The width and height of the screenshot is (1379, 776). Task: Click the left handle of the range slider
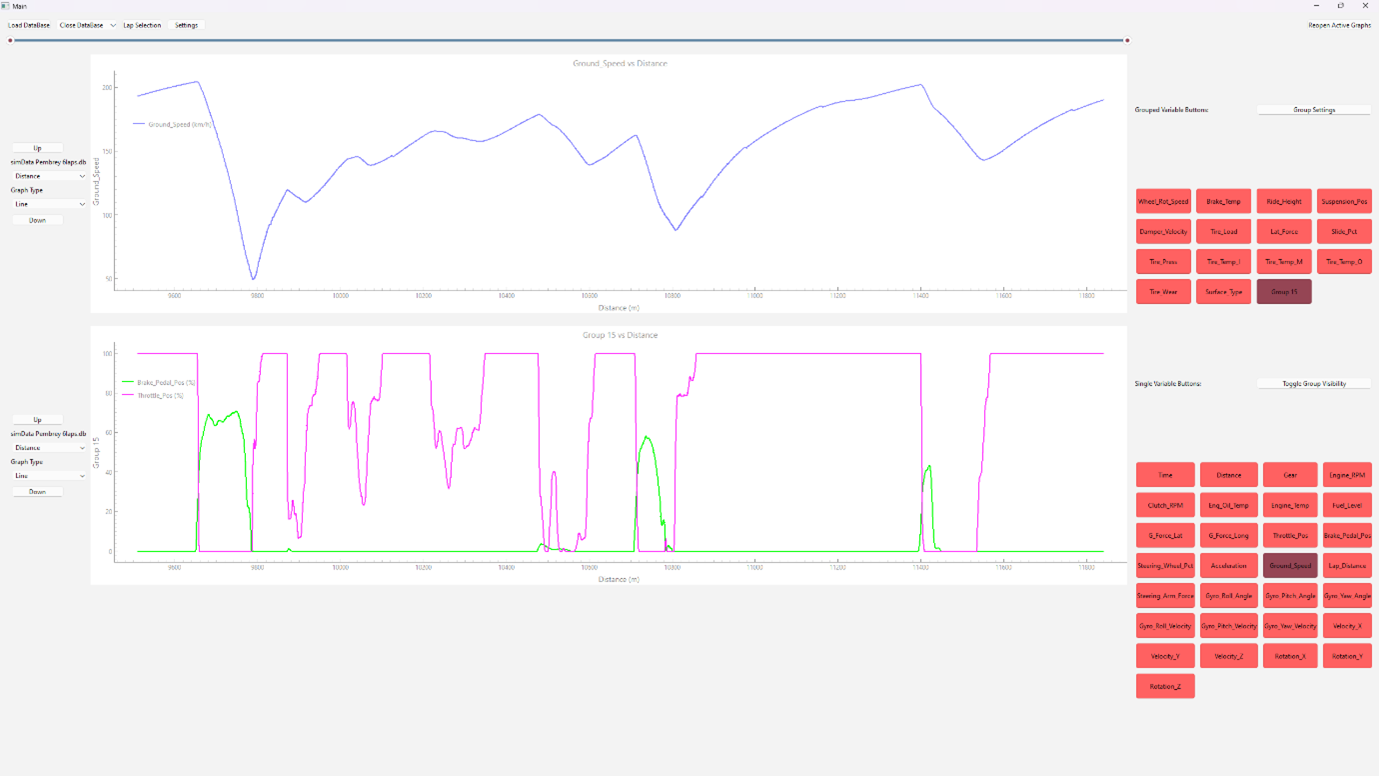(x=10, y=41)
